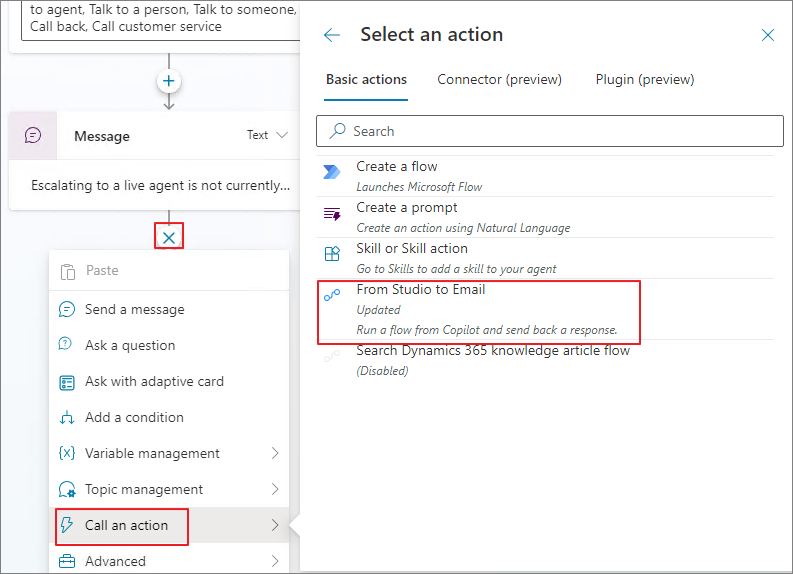Screen dimensions: 793x574
Task: Select Call an action menu item
Action: (x=169, y=525)
